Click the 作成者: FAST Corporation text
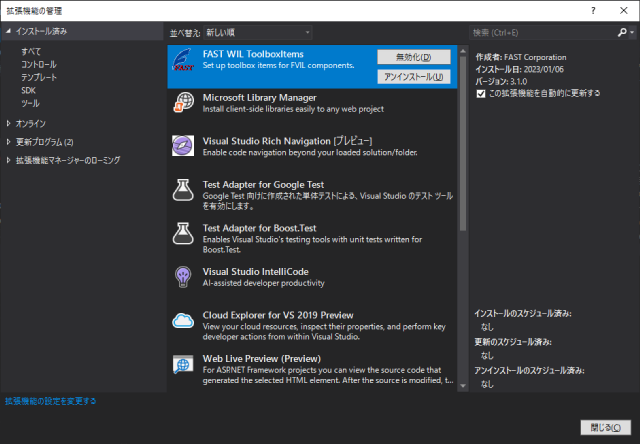 [521, 58]
